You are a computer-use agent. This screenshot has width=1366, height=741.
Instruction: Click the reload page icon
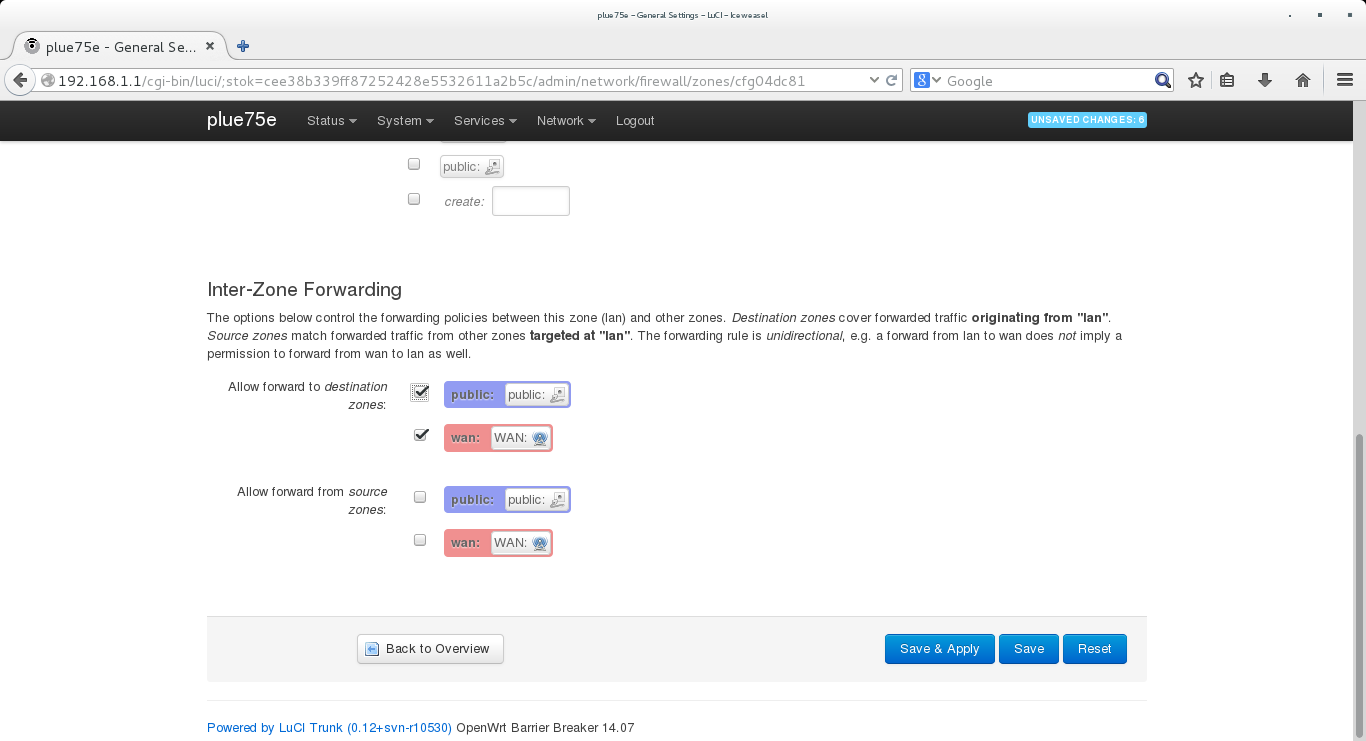[892, 81]
